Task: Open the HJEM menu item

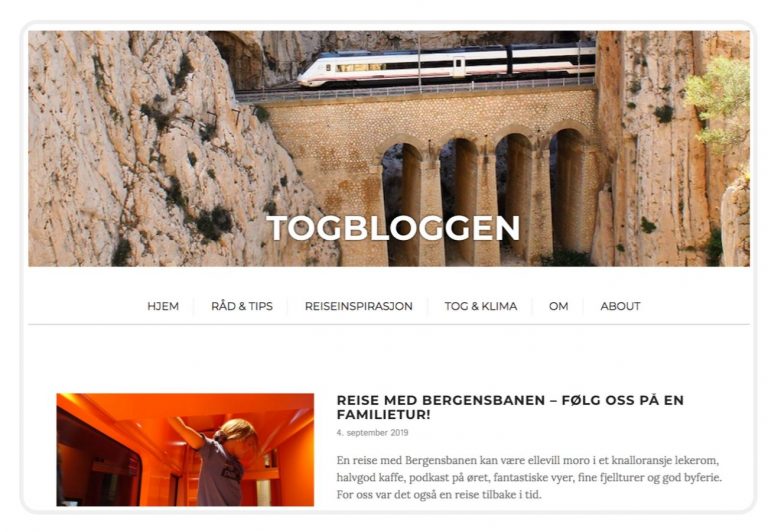Action: [x=163, y=306]
